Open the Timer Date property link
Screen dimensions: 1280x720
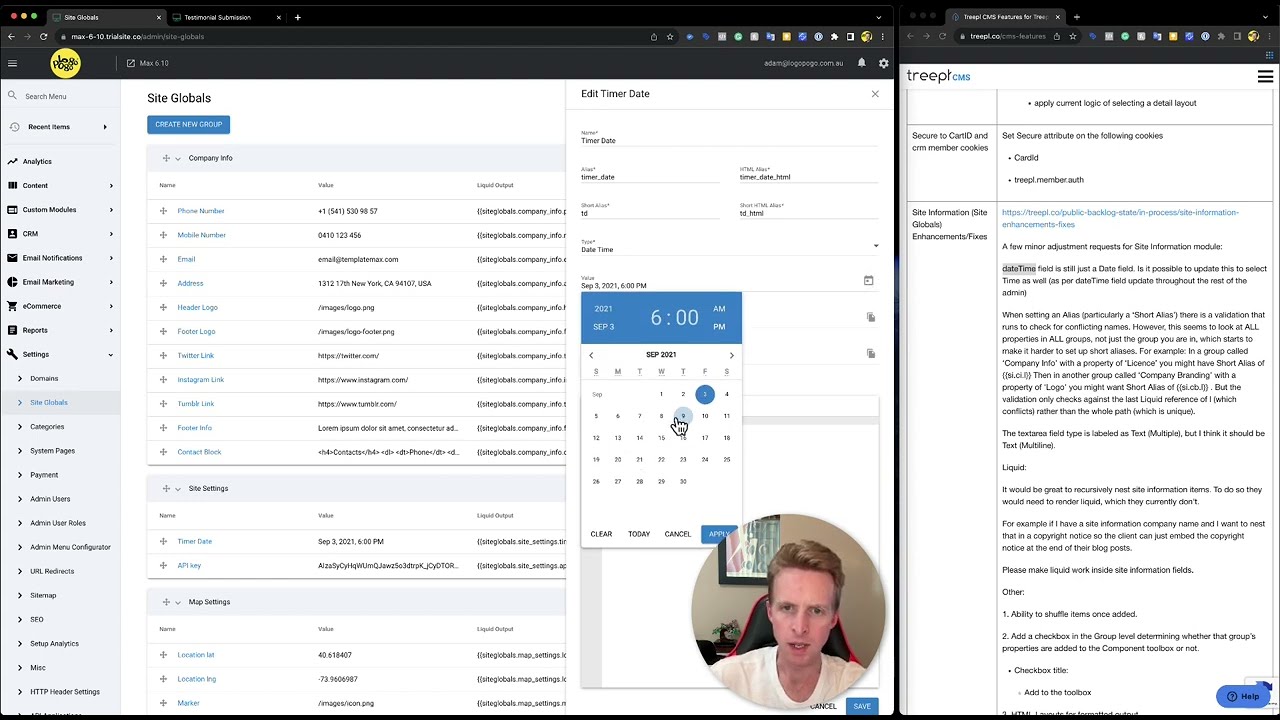pos(195,541)
